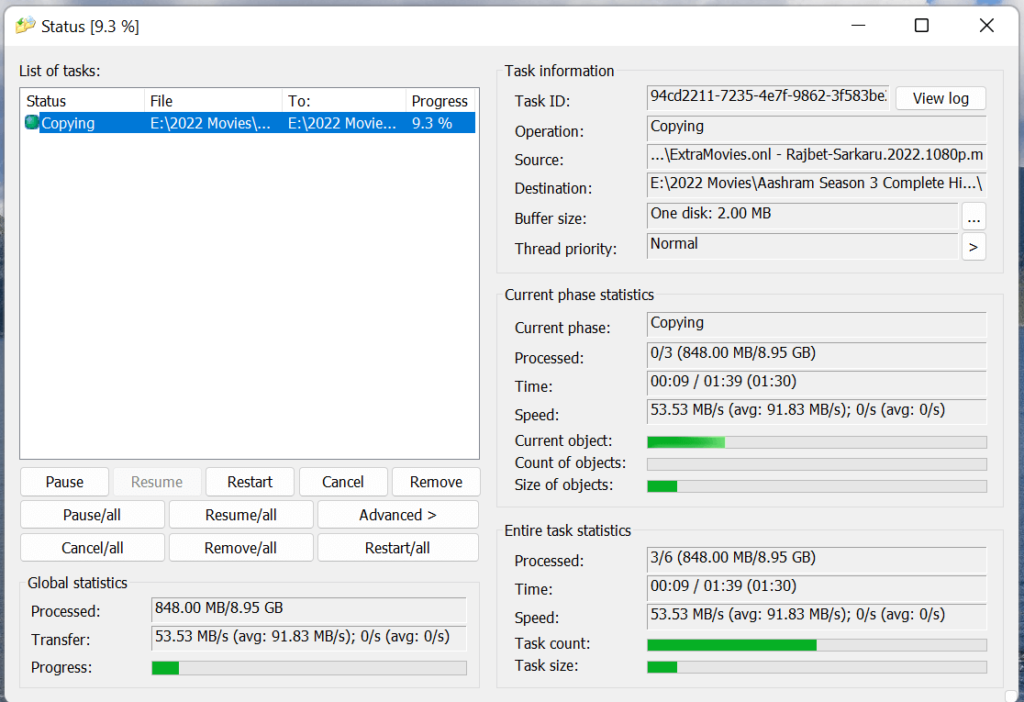Click Pause/all button

[x=92, y=515]
